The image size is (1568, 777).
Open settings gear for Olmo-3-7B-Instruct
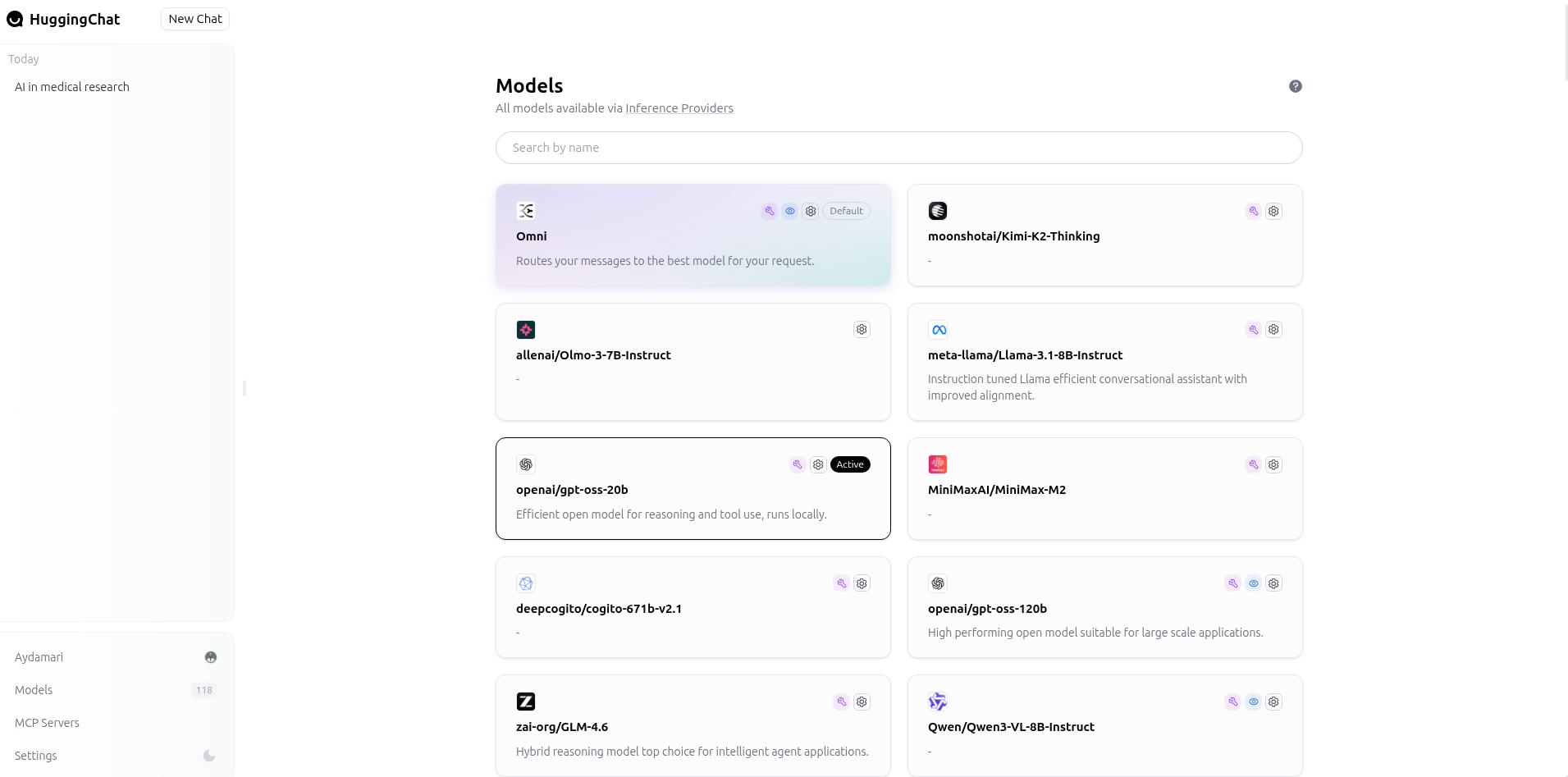(x=862, y=330)
